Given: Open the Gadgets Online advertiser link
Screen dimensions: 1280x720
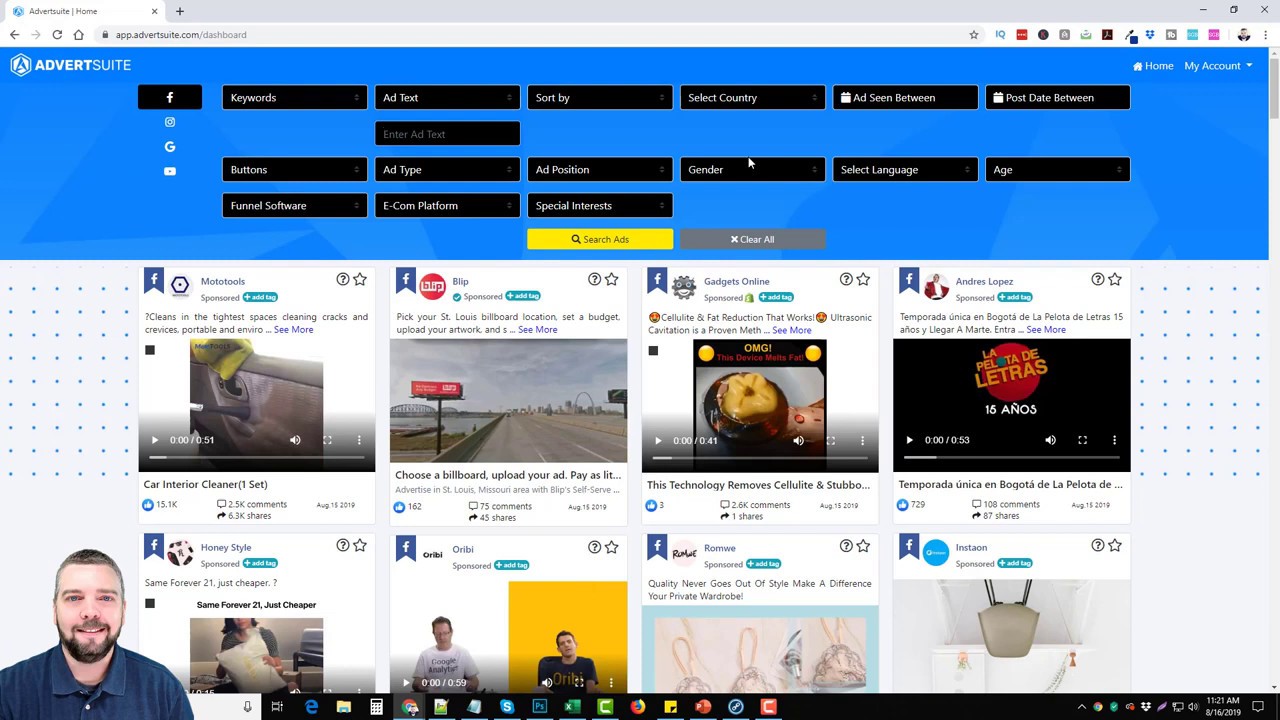Looking at the screenshot, I should tap(736, 281).
